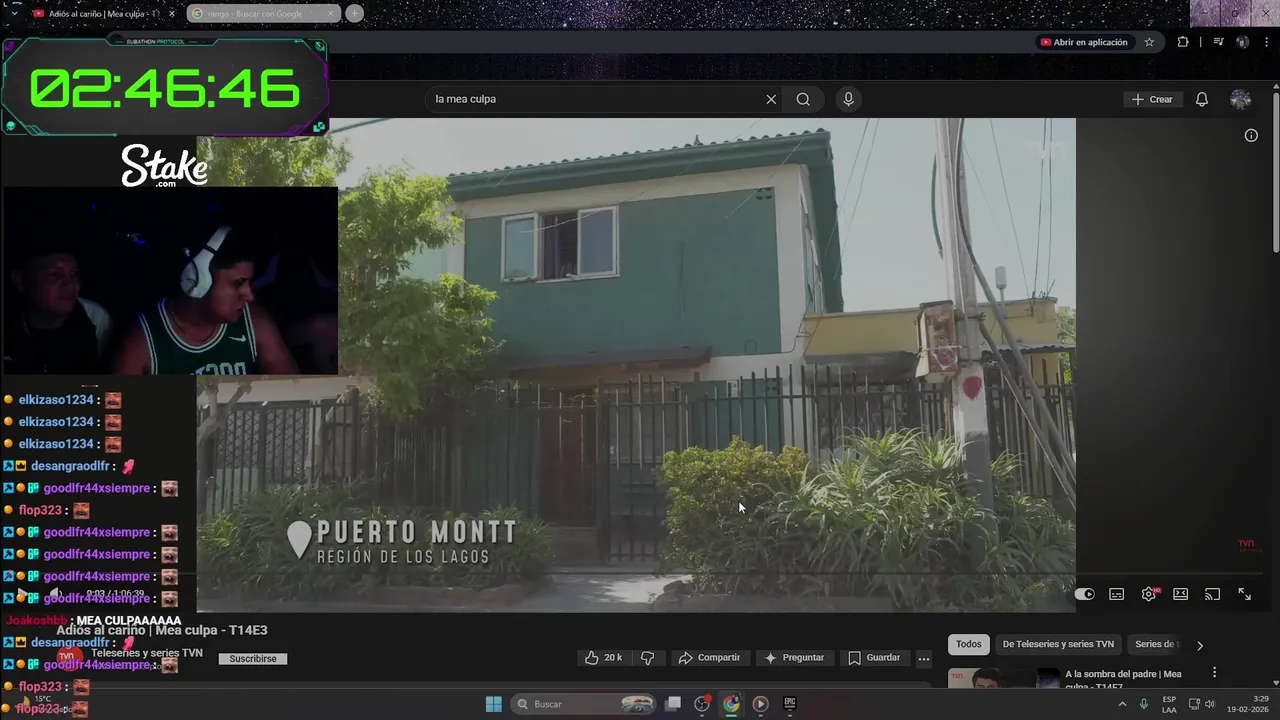Toggle subtitles button in player
The width and height of the screenshot is (1280, 720).
[x=1117, y=594]
